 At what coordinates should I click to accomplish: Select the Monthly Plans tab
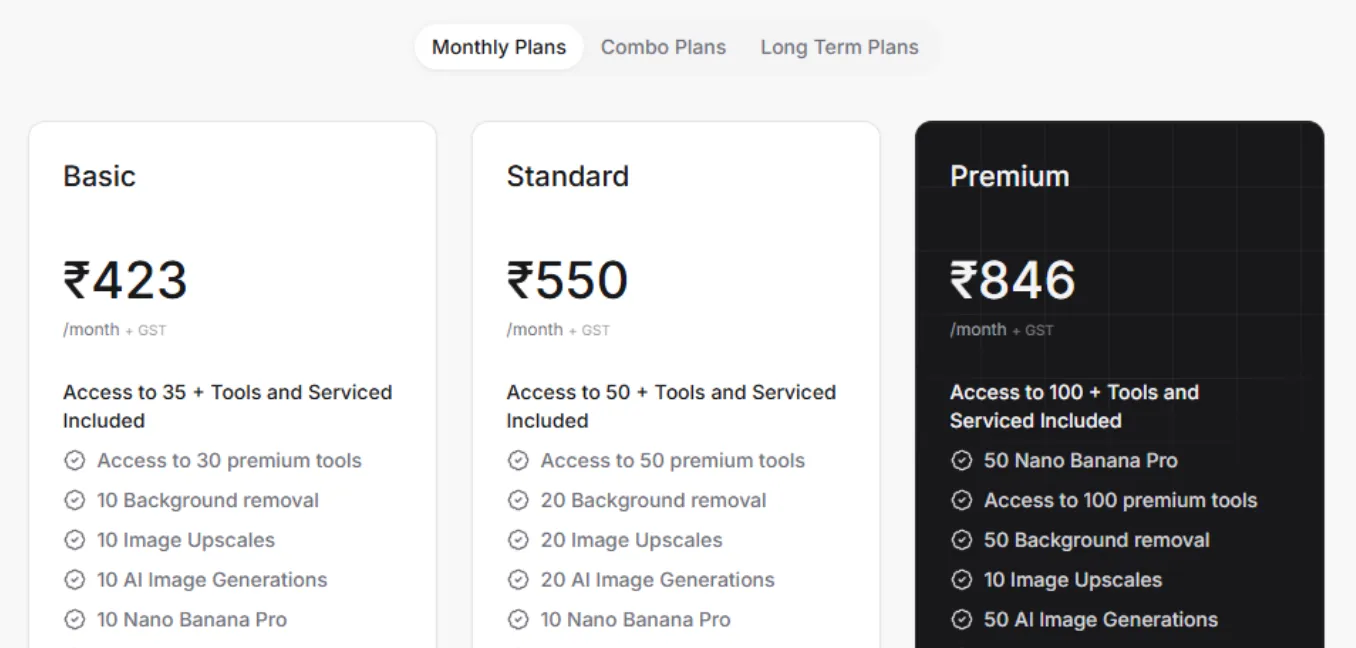pyautogui.click(x=498, y=46)
